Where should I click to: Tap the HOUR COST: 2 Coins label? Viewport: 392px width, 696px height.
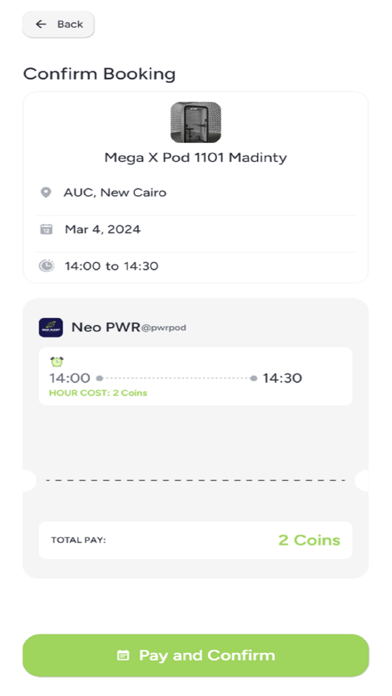coord(98,393)
